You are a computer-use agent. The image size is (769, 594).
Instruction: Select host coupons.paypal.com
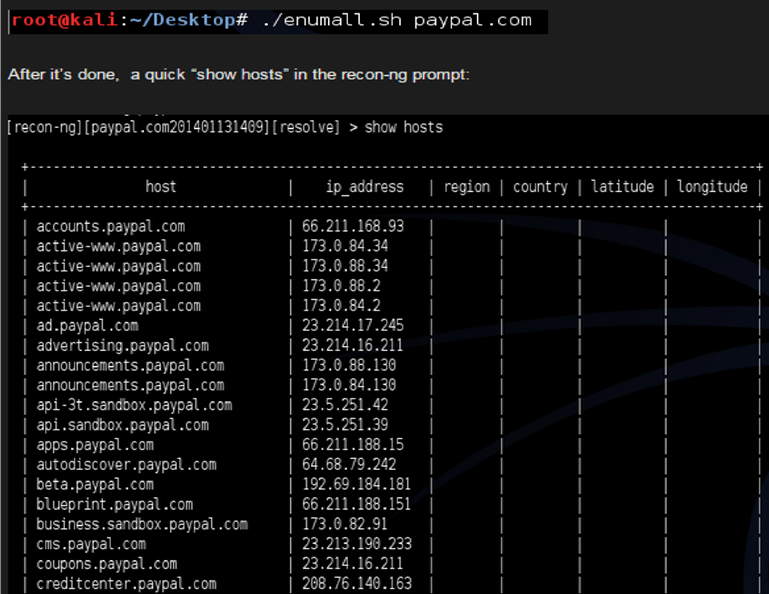pyautogui.click(x=107, y=564)
